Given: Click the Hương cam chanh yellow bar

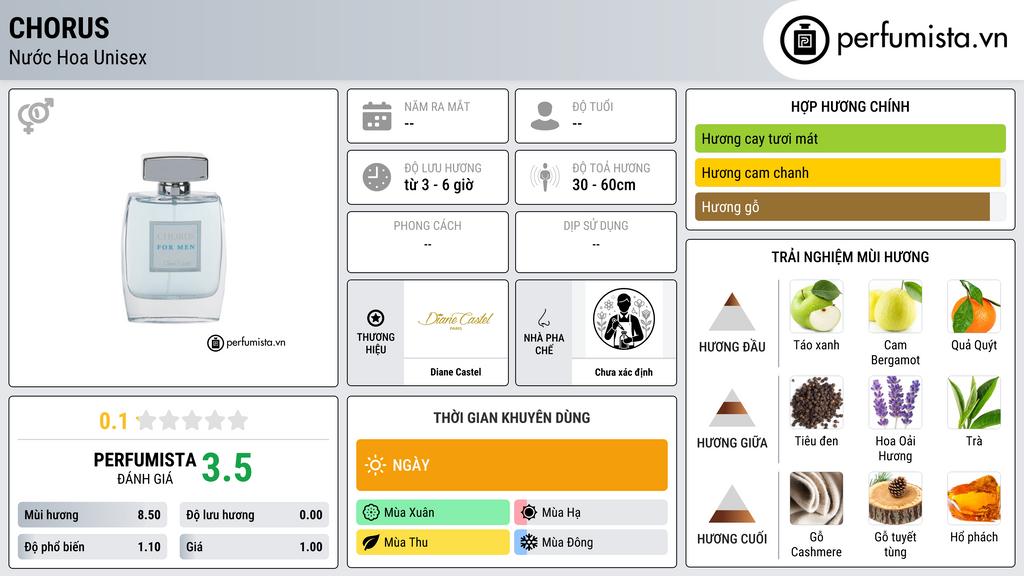Looking at the screenshot, I should point(848,173).
